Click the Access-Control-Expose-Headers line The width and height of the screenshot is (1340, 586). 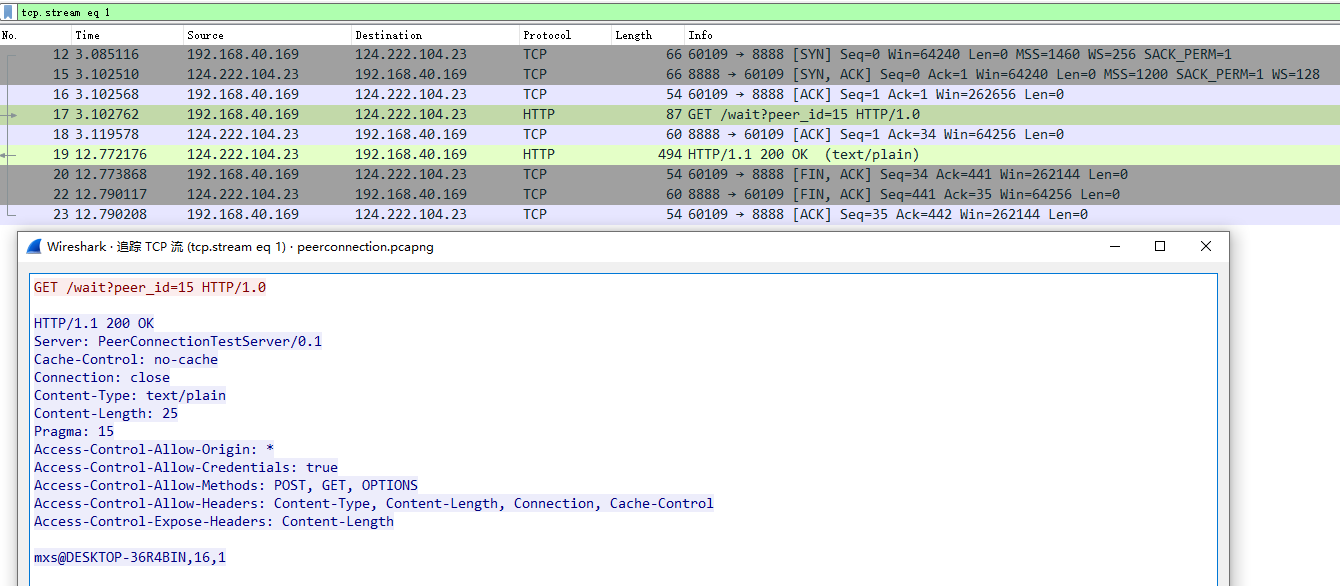tap(214, 521)
